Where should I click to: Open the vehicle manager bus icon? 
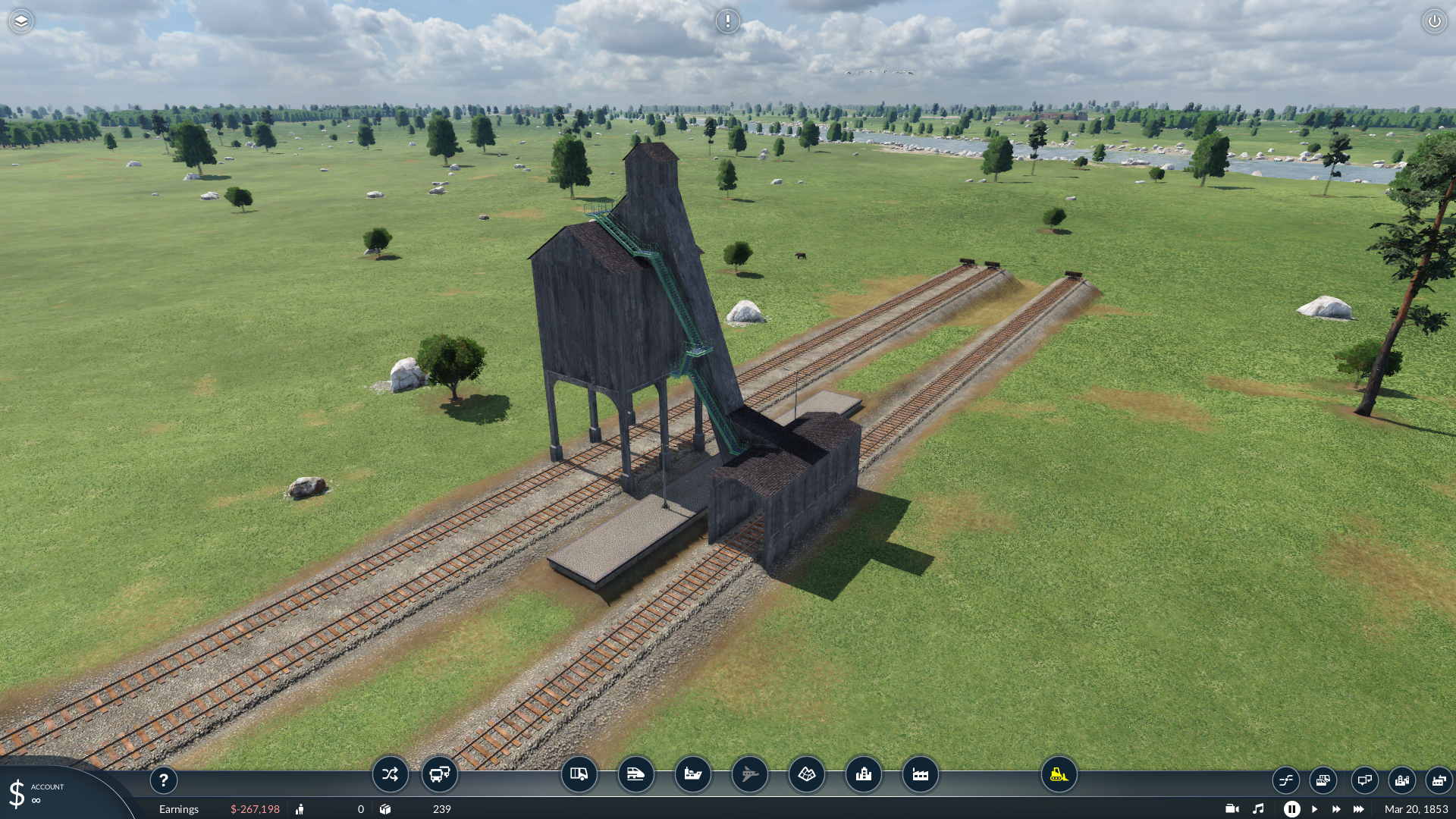pyautogui.click(x=440, y=774)
